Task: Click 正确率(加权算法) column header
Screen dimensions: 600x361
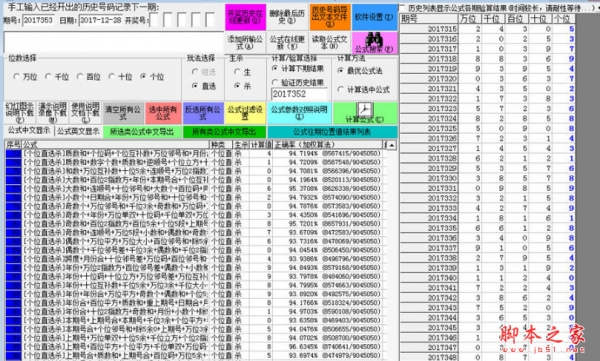Action: [328, 145]
